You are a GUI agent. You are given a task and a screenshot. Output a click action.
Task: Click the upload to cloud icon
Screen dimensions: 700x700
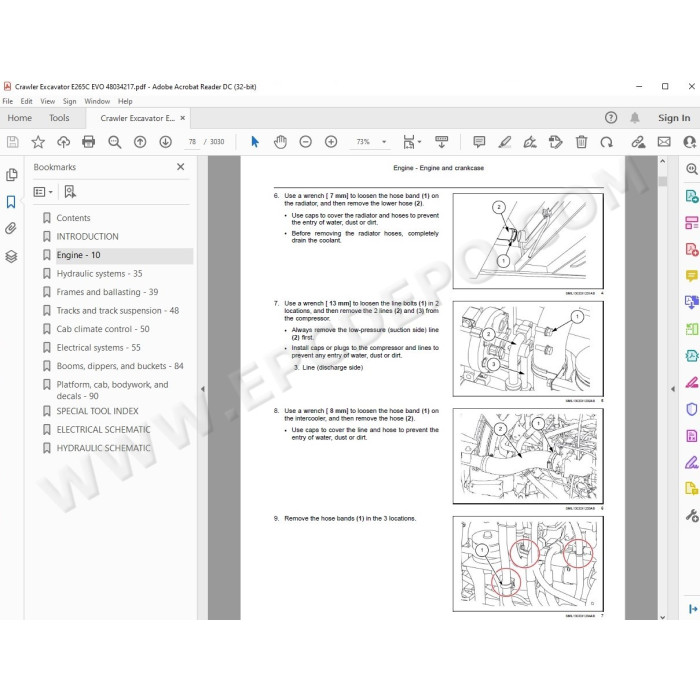(x=63, y=142)
